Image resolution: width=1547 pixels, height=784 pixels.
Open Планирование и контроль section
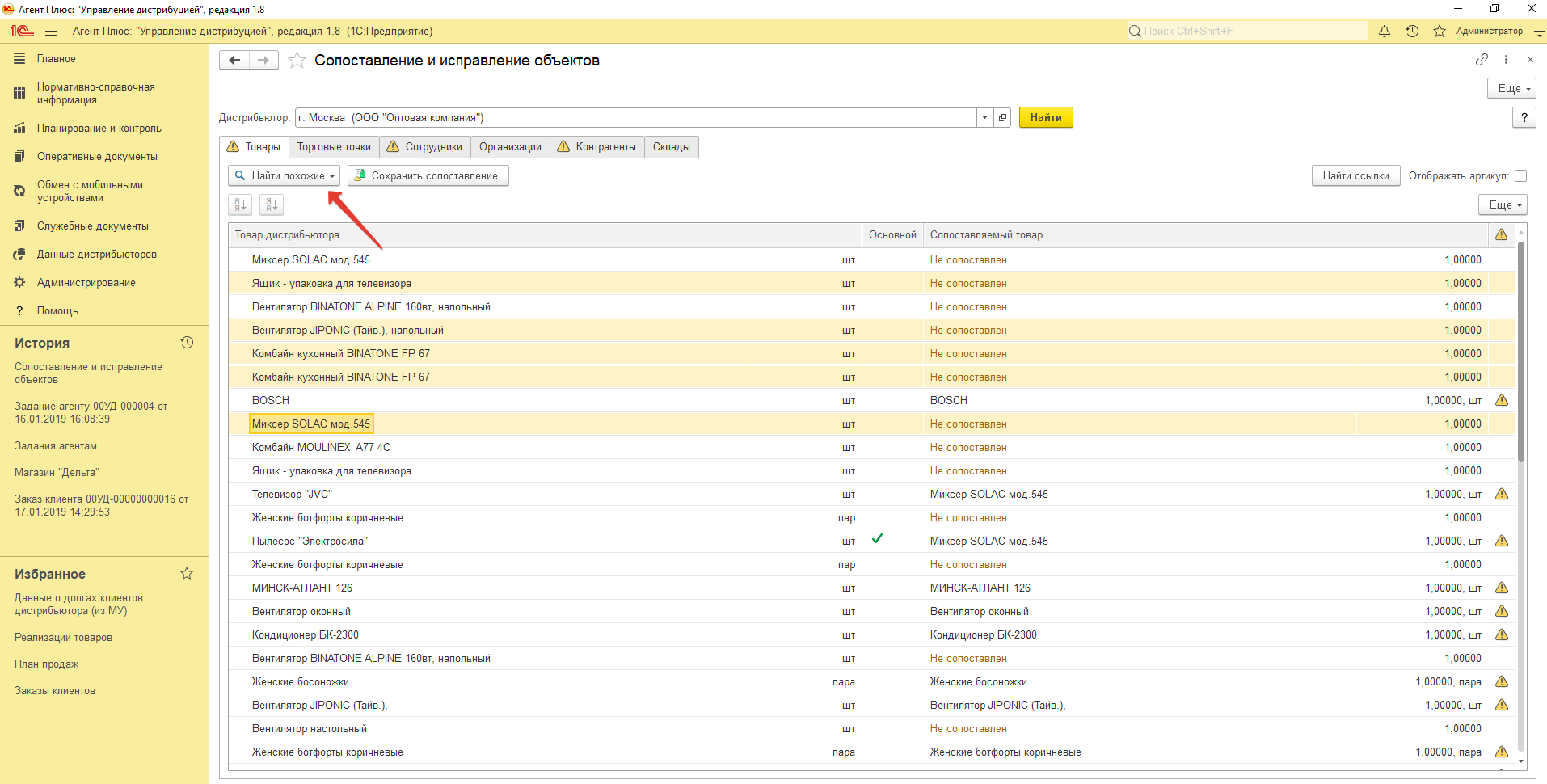[99, 128]
